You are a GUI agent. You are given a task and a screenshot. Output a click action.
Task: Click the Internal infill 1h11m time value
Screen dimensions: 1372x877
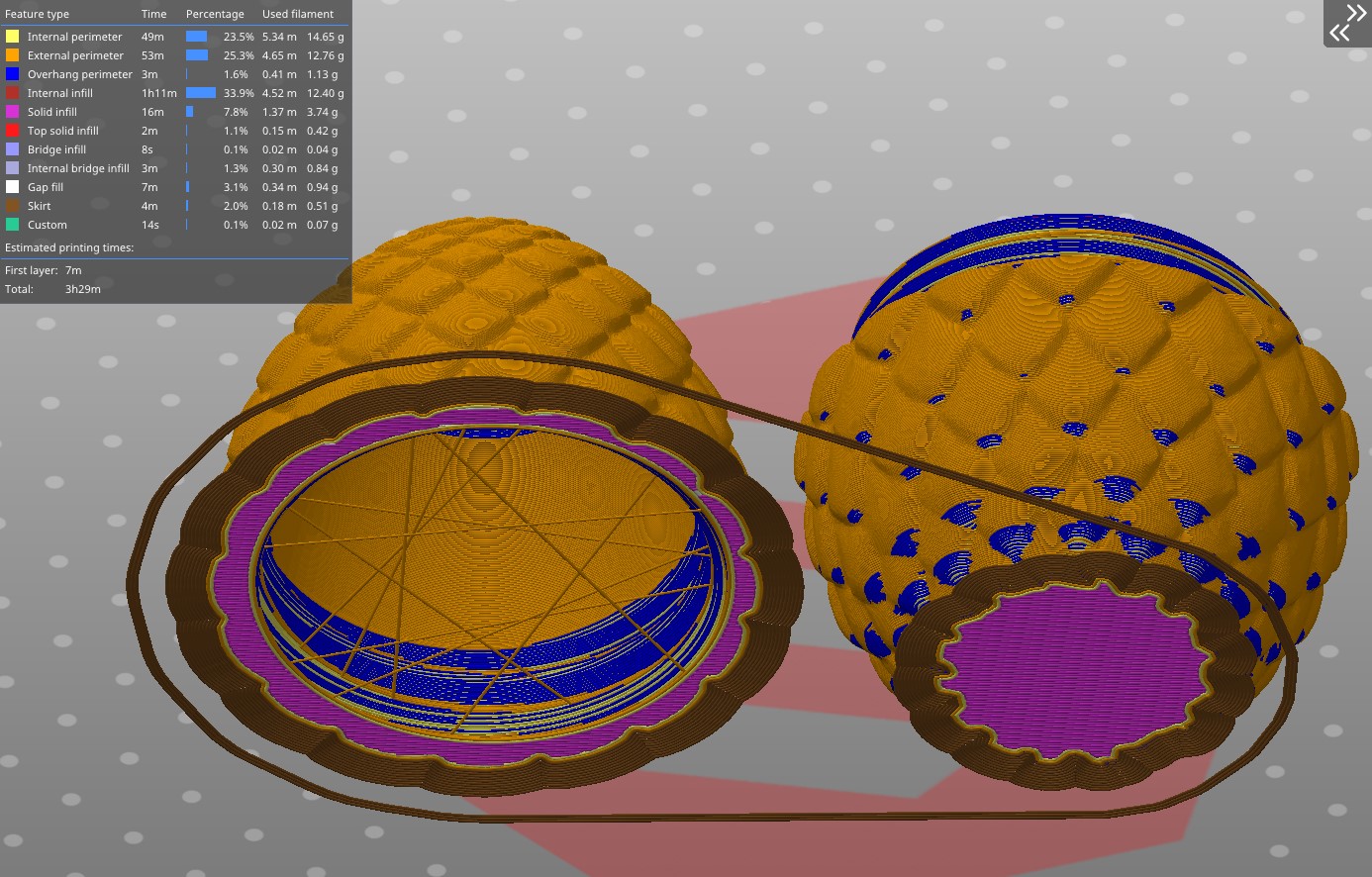(159, 93)
